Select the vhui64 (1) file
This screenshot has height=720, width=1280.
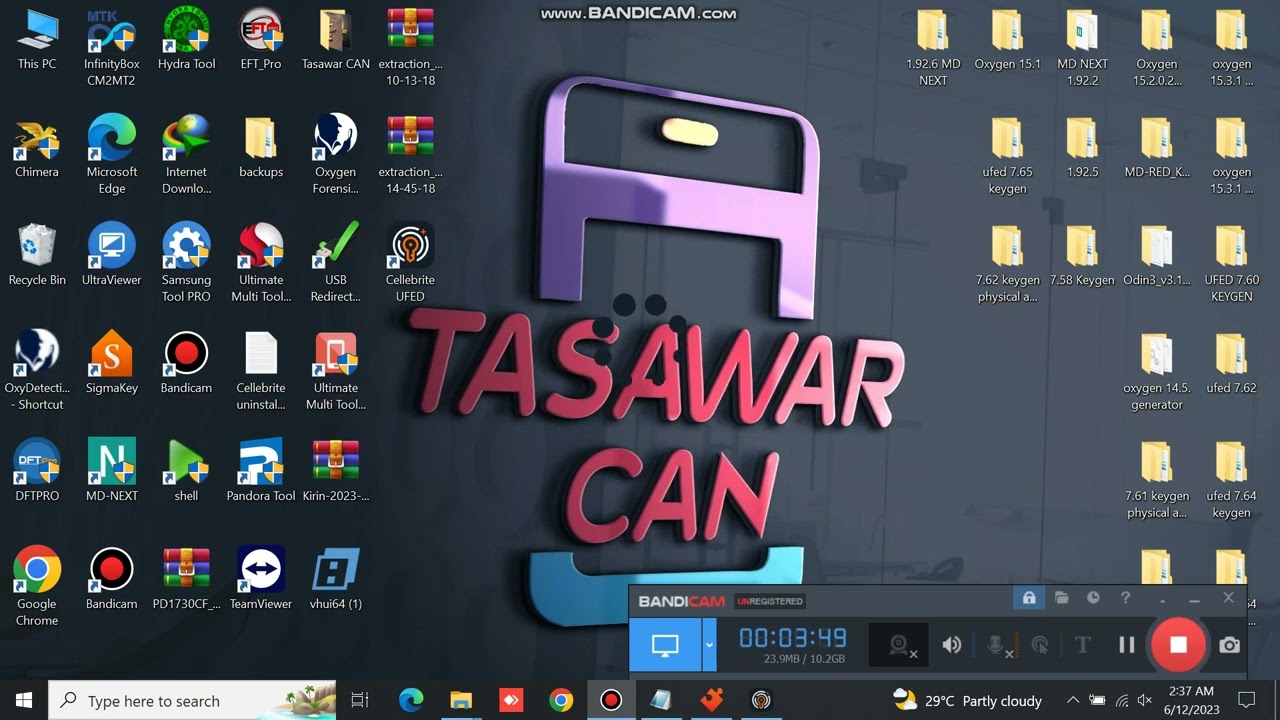[336, 580]
